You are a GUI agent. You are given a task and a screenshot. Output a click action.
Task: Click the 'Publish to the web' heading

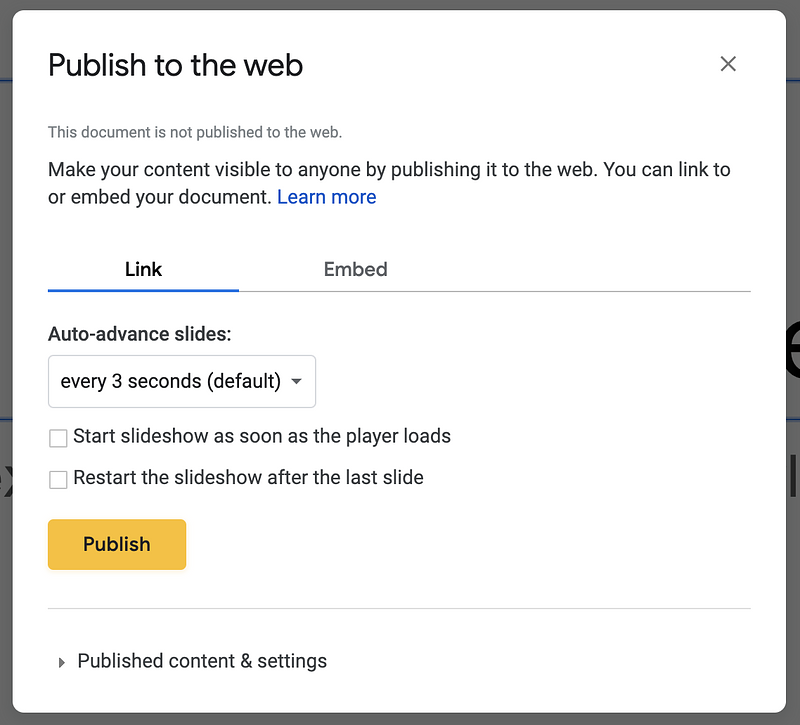176,65
